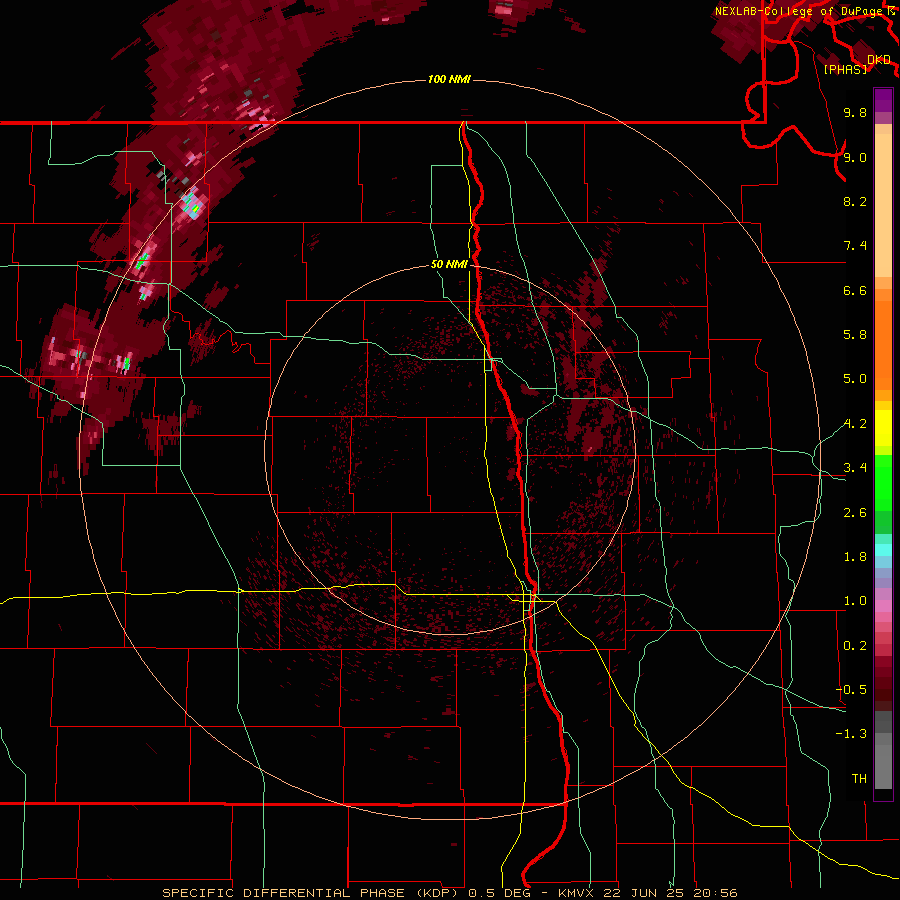The image size is (900, 900).
Task: Click the purple top segment of color bar
Action: 883,100
